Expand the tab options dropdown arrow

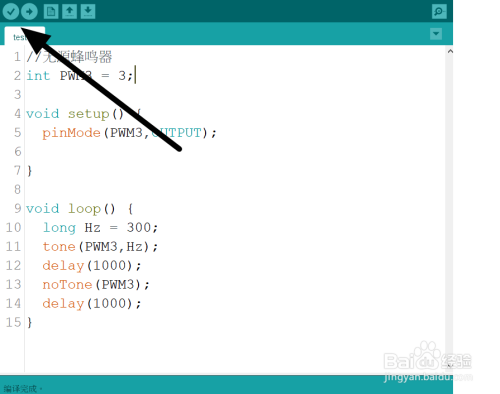pyautogui.click(x=436, y=34)
